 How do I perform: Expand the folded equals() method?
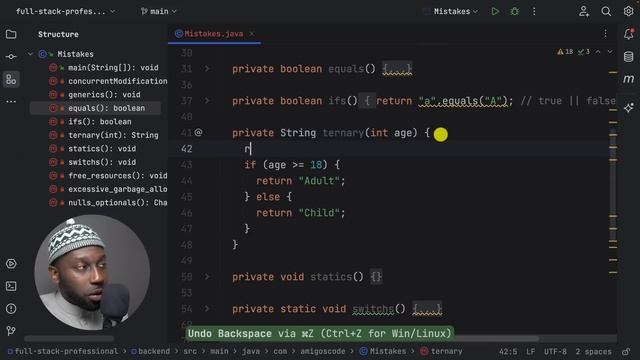[x=207, y=69]
